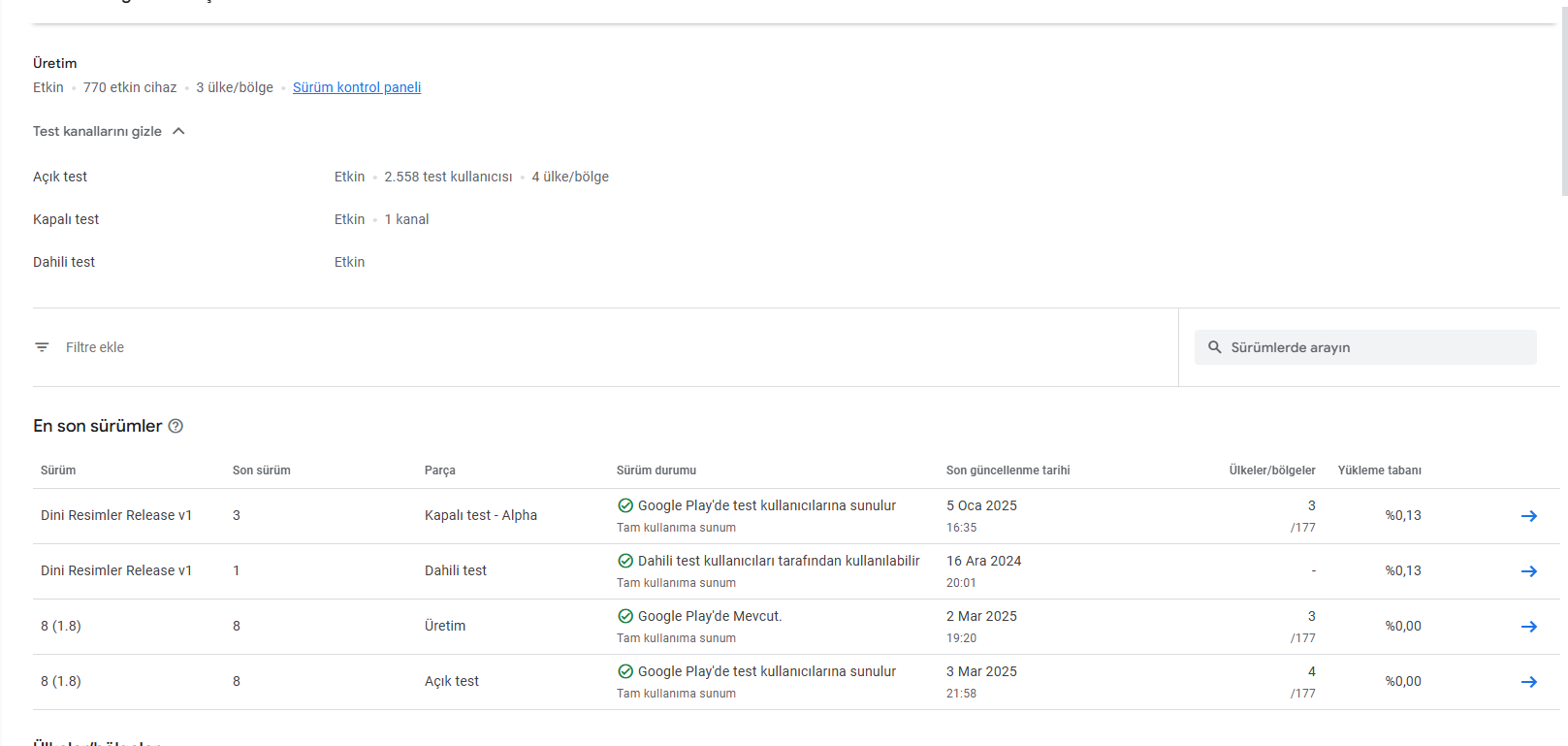Click green check icon in Kapalı test - Alpha row
Image resolution: width=1568 pixels, height=746 pixels.
pos(625,505)
